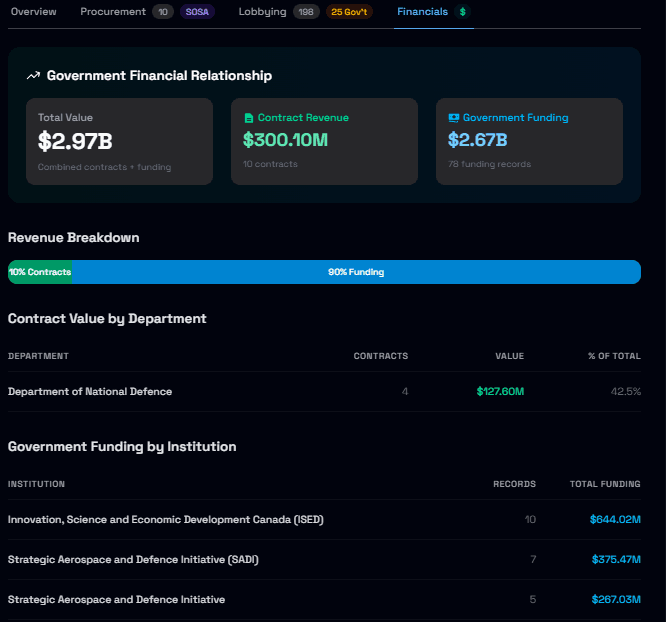The height and width of the screenshot is (622, 666).
Task: Click the $2.67B Government Funding card
Action: 528,141
